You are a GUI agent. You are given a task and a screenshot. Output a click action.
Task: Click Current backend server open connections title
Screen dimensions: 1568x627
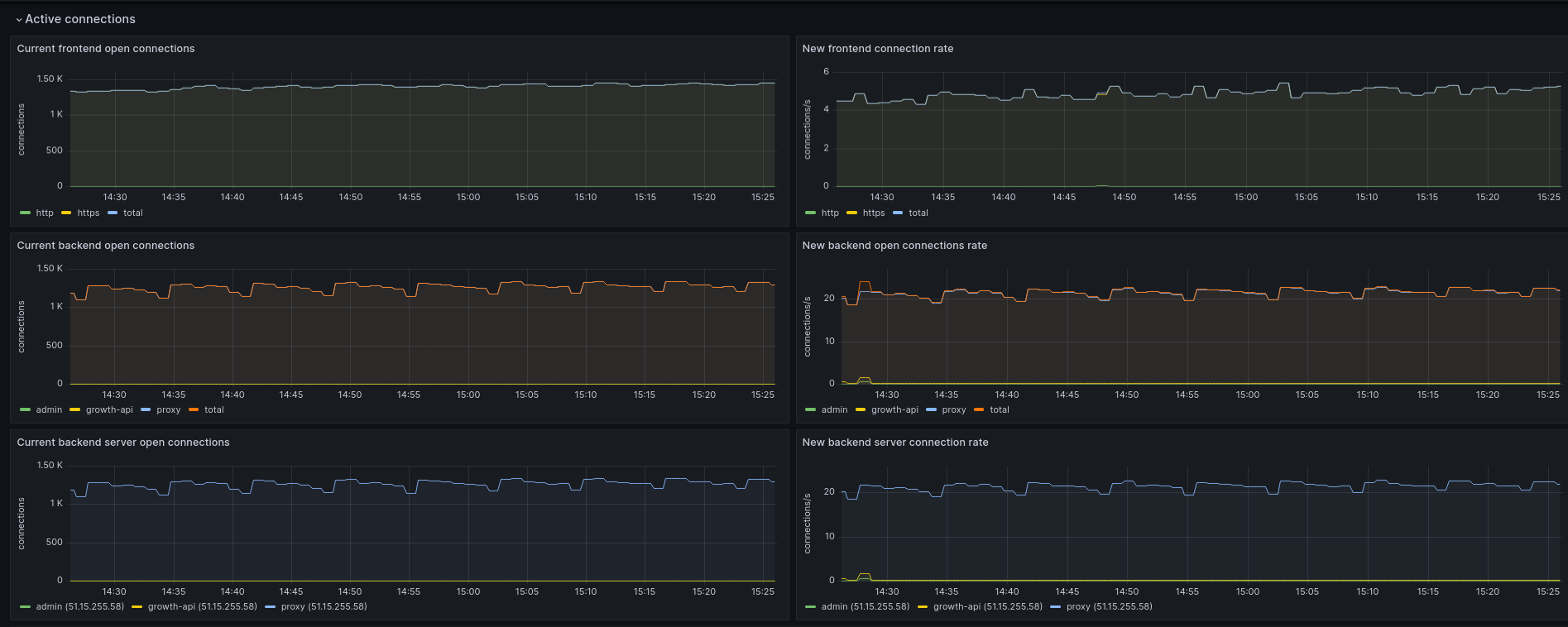tap(123, 443)
